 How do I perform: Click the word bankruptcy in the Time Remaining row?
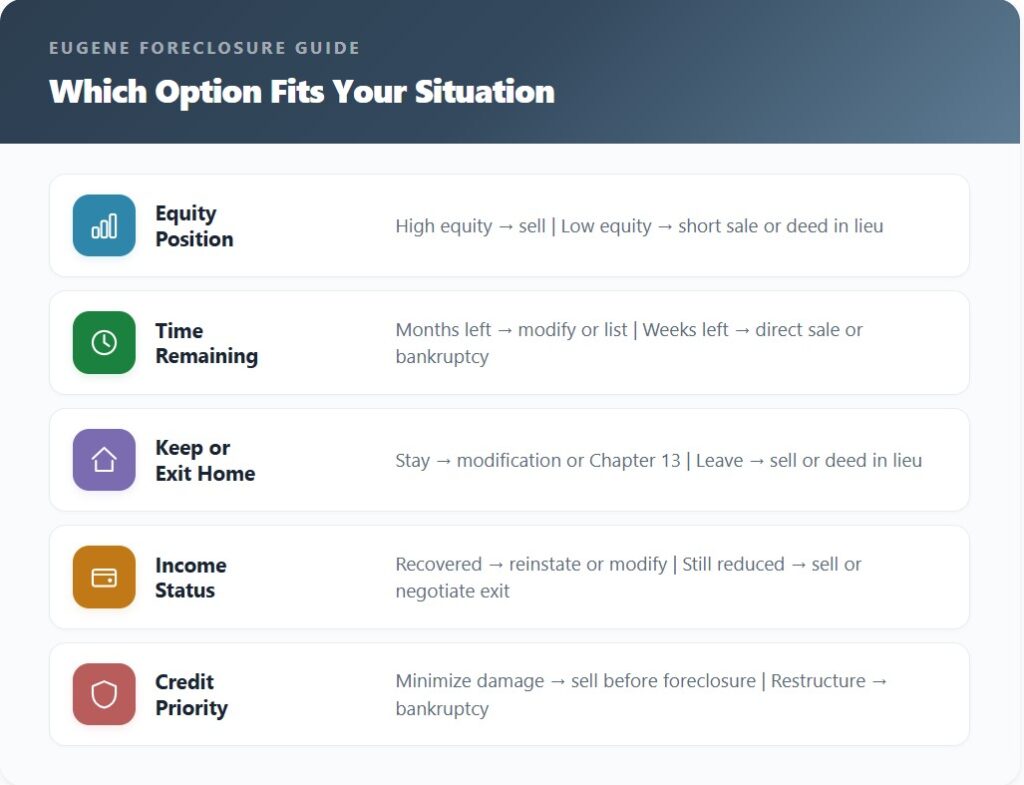click(x=442, y=356)
